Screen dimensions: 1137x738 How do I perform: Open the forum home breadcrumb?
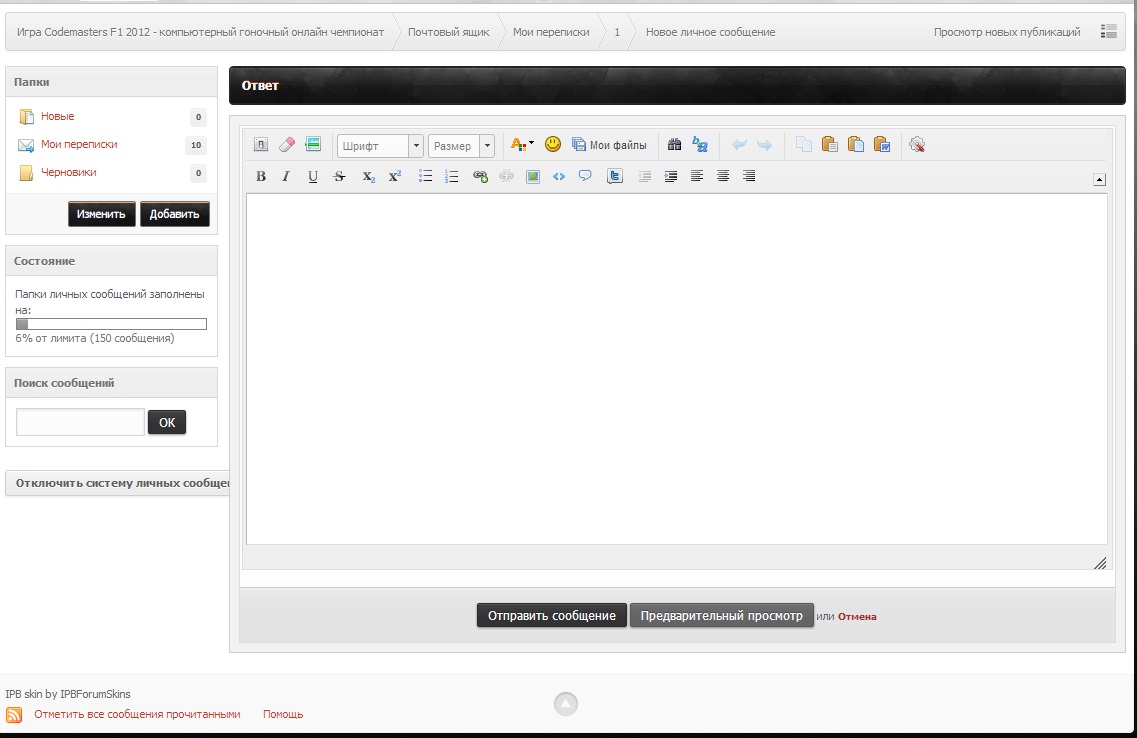[x=200, y=32]
